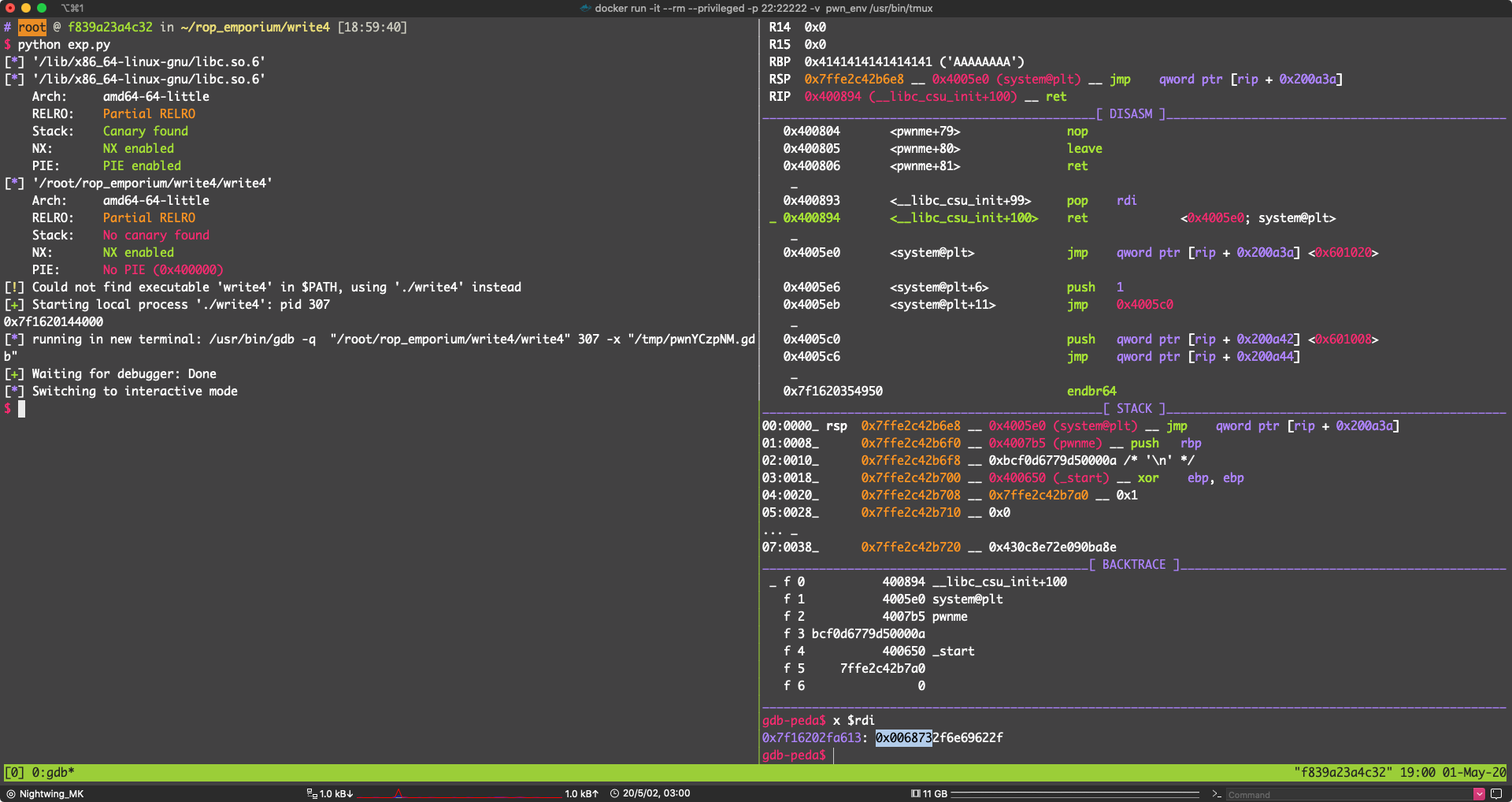Click 'No PIE (0x400000)' text
Image resolution: width=1512 pixels, height=802 pixels.
click(163, 269)
